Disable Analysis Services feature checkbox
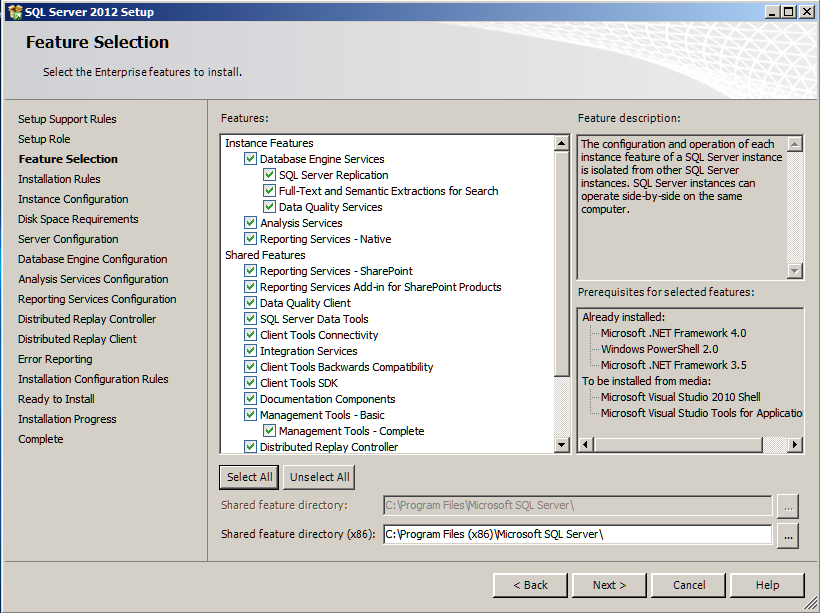The width and height of the screenshot is (820, 613). tap(251, 223)
